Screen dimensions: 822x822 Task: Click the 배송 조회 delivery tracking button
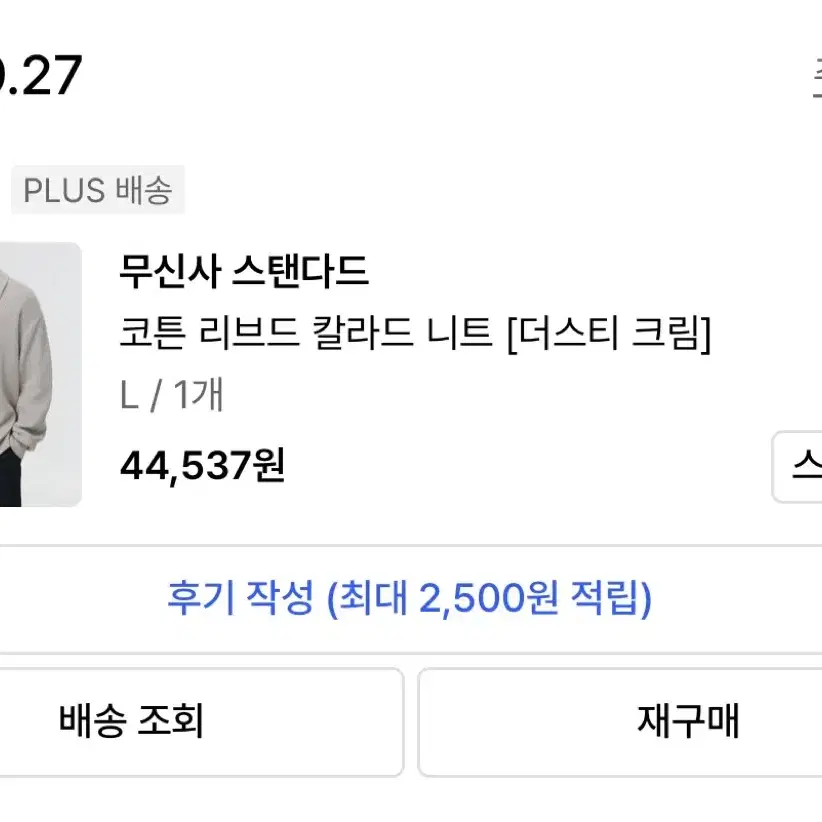click(x=201, y=722)
